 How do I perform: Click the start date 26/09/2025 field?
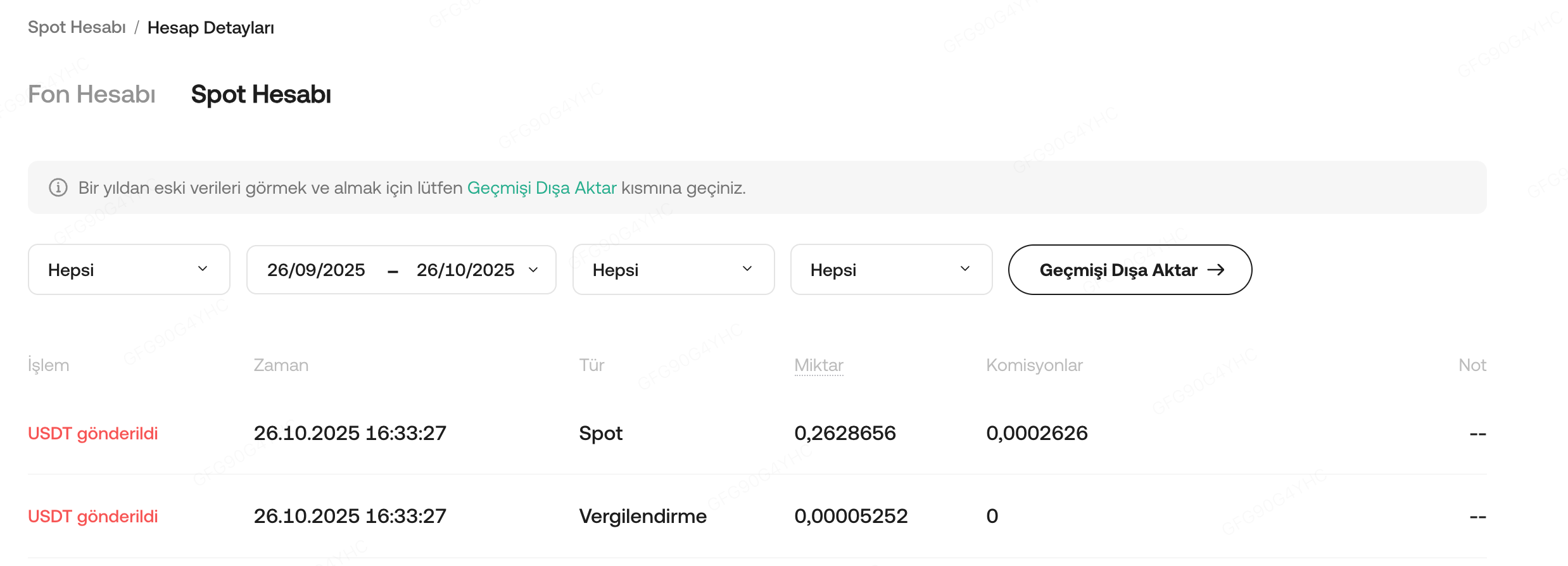coord(316,270)
